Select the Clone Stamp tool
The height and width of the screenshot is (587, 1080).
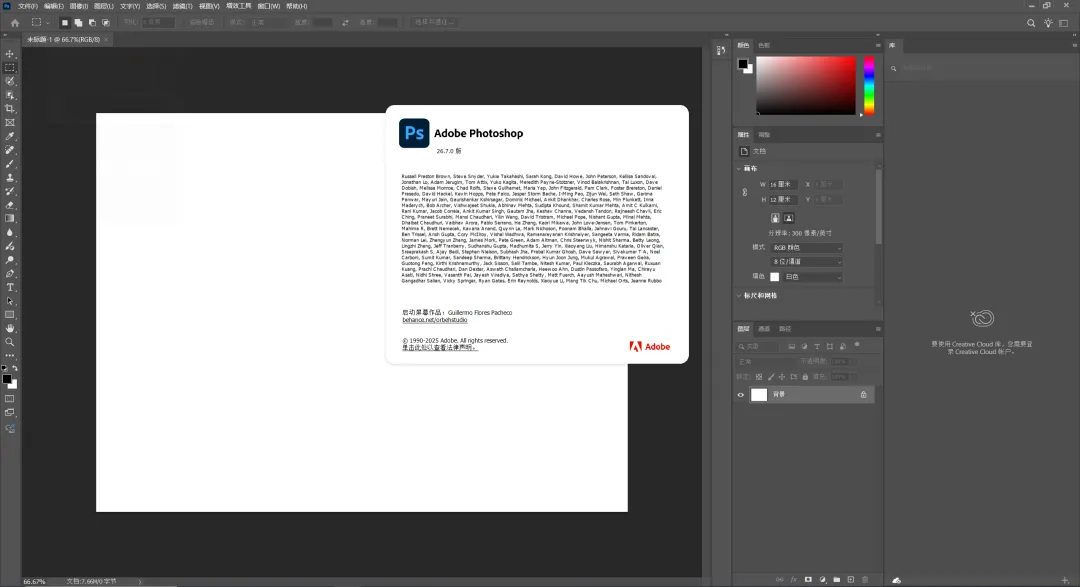[10, 178]
